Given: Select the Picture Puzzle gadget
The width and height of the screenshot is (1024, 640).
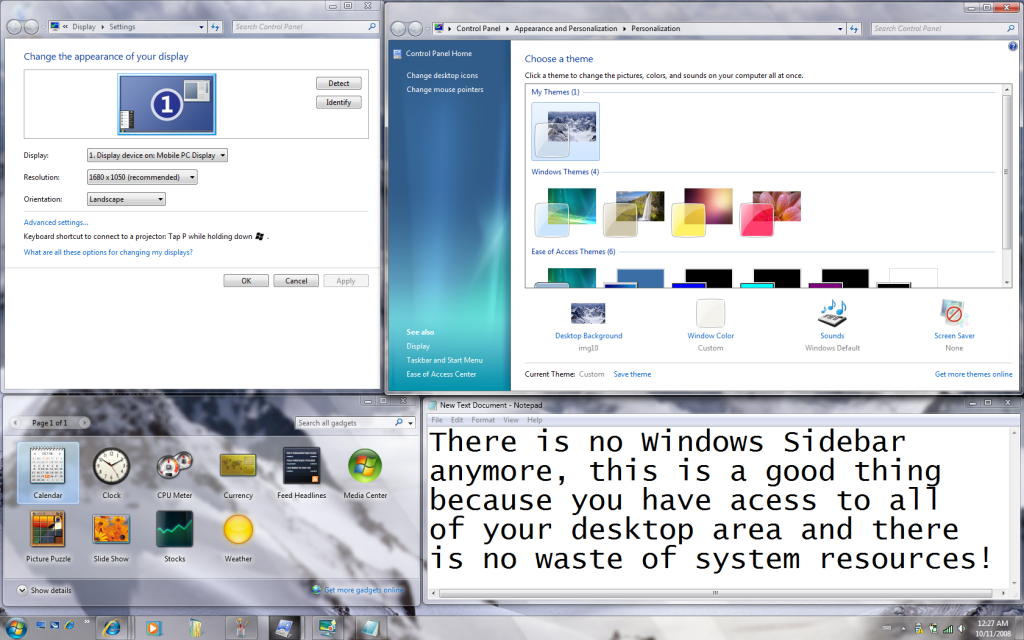Looking at the screenshot, I should click(x=48, y=536).
